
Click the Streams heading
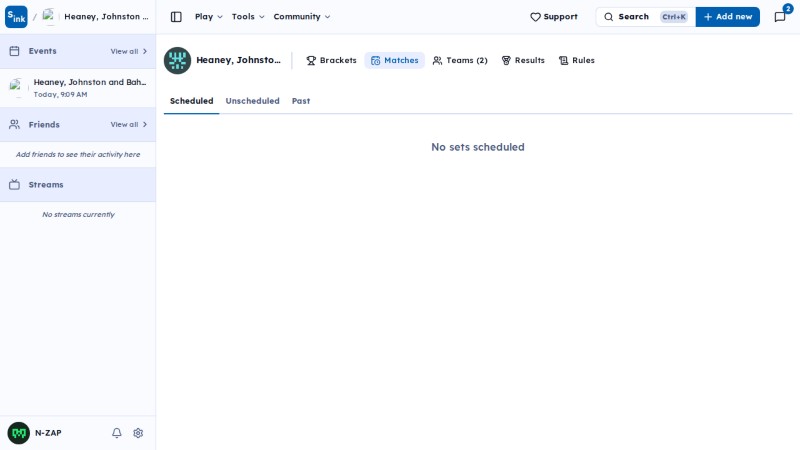coord(46,185)
